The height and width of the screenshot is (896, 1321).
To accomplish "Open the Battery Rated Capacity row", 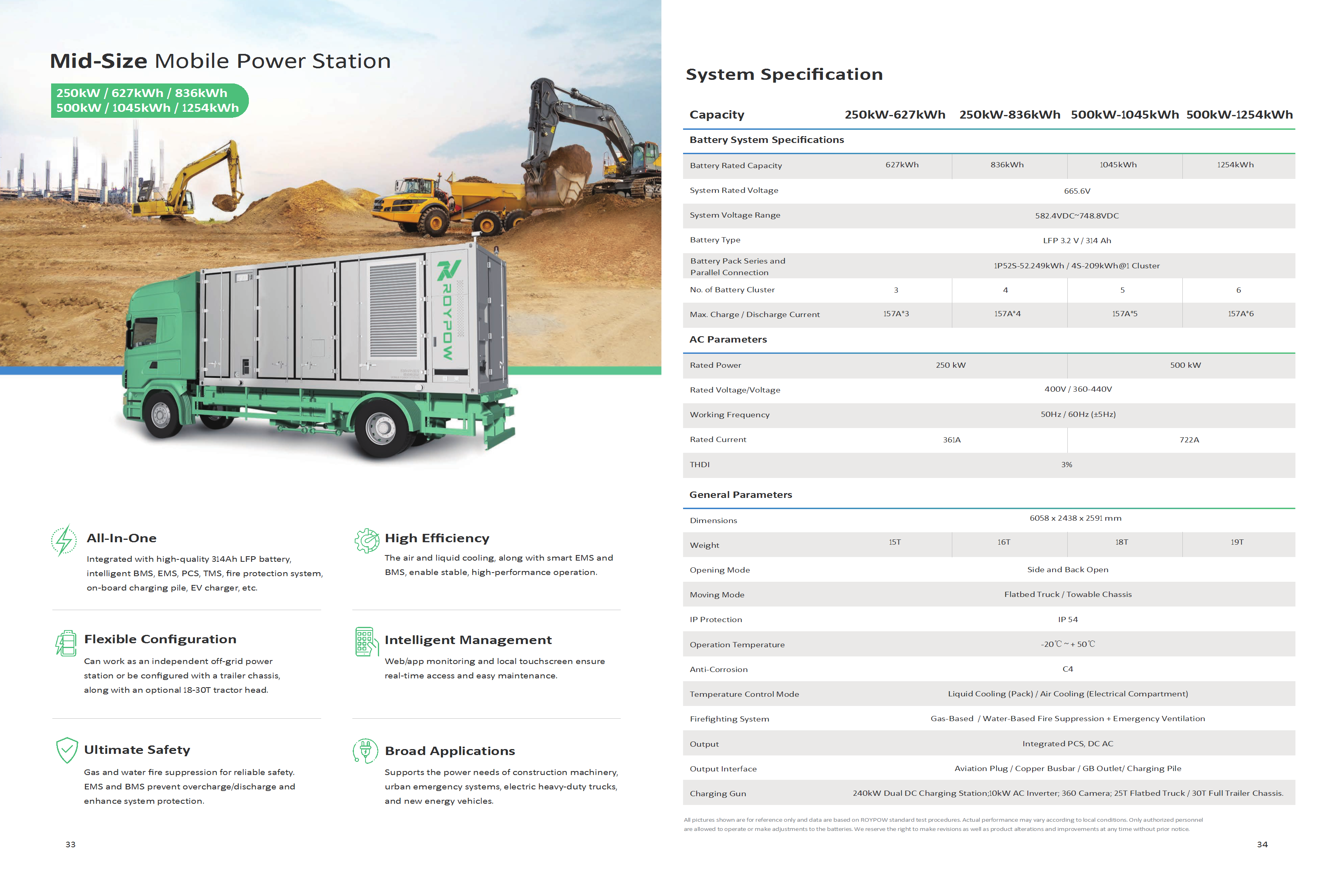I will 735,165.
